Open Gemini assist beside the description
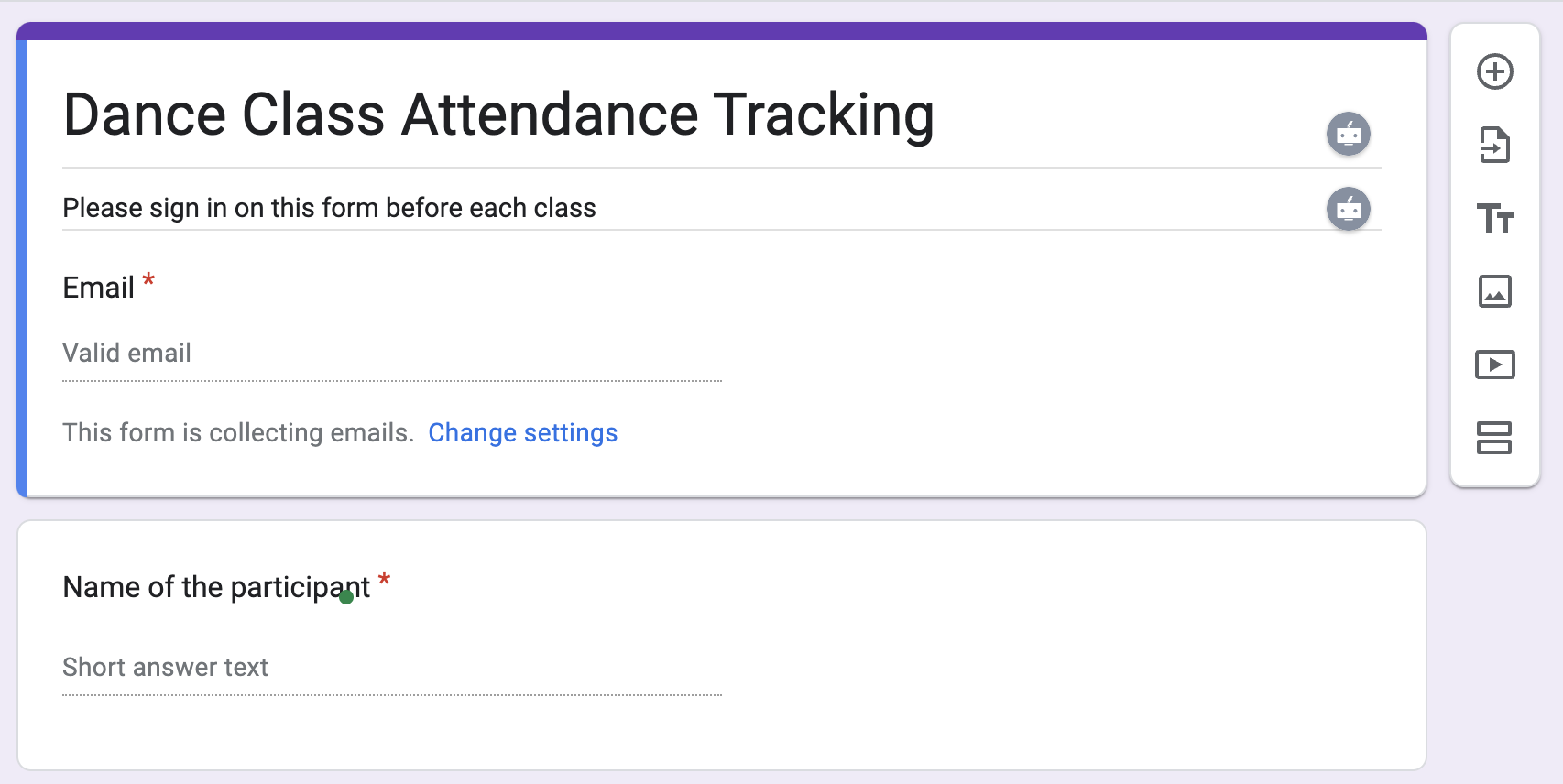Screen dimensions: 1563x784 pyautogui.click(x=1349, y=209)
